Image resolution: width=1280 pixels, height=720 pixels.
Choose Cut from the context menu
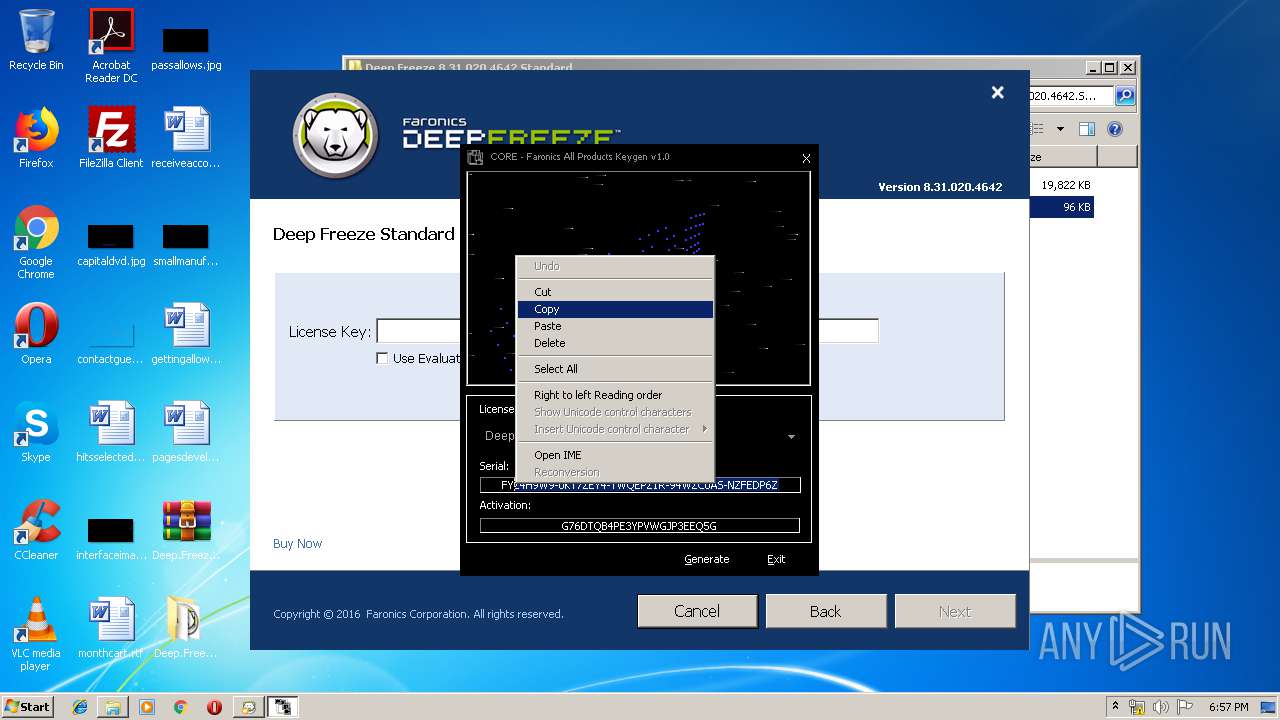click(x=616, y=292)
